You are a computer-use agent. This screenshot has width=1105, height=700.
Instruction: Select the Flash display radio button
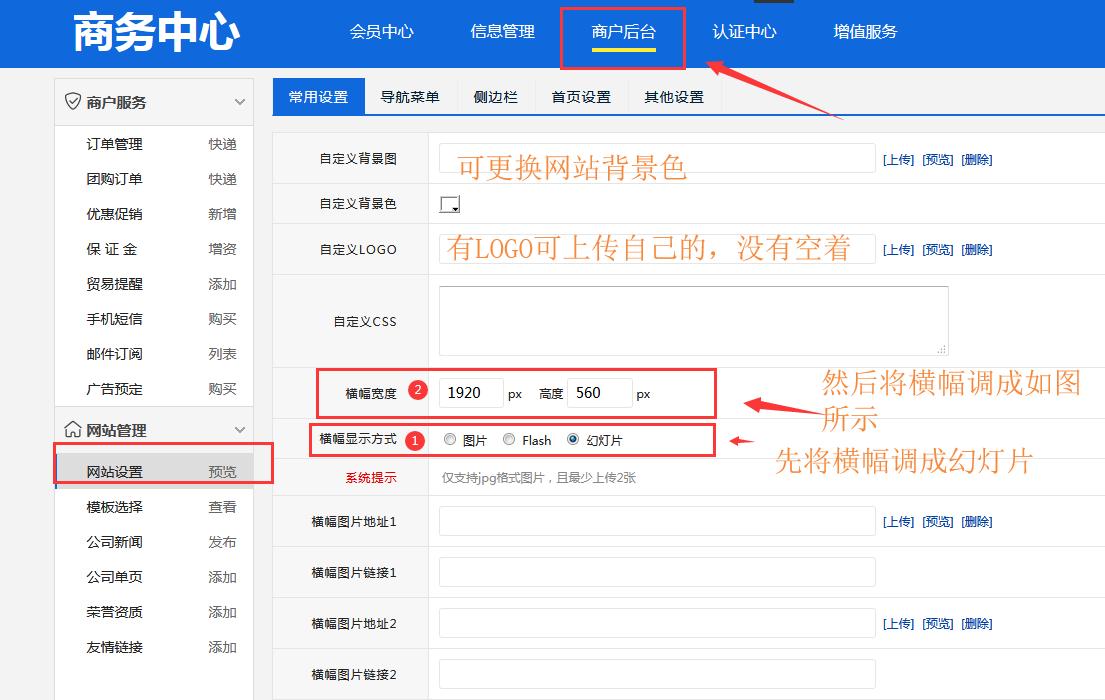coord(509,439)
